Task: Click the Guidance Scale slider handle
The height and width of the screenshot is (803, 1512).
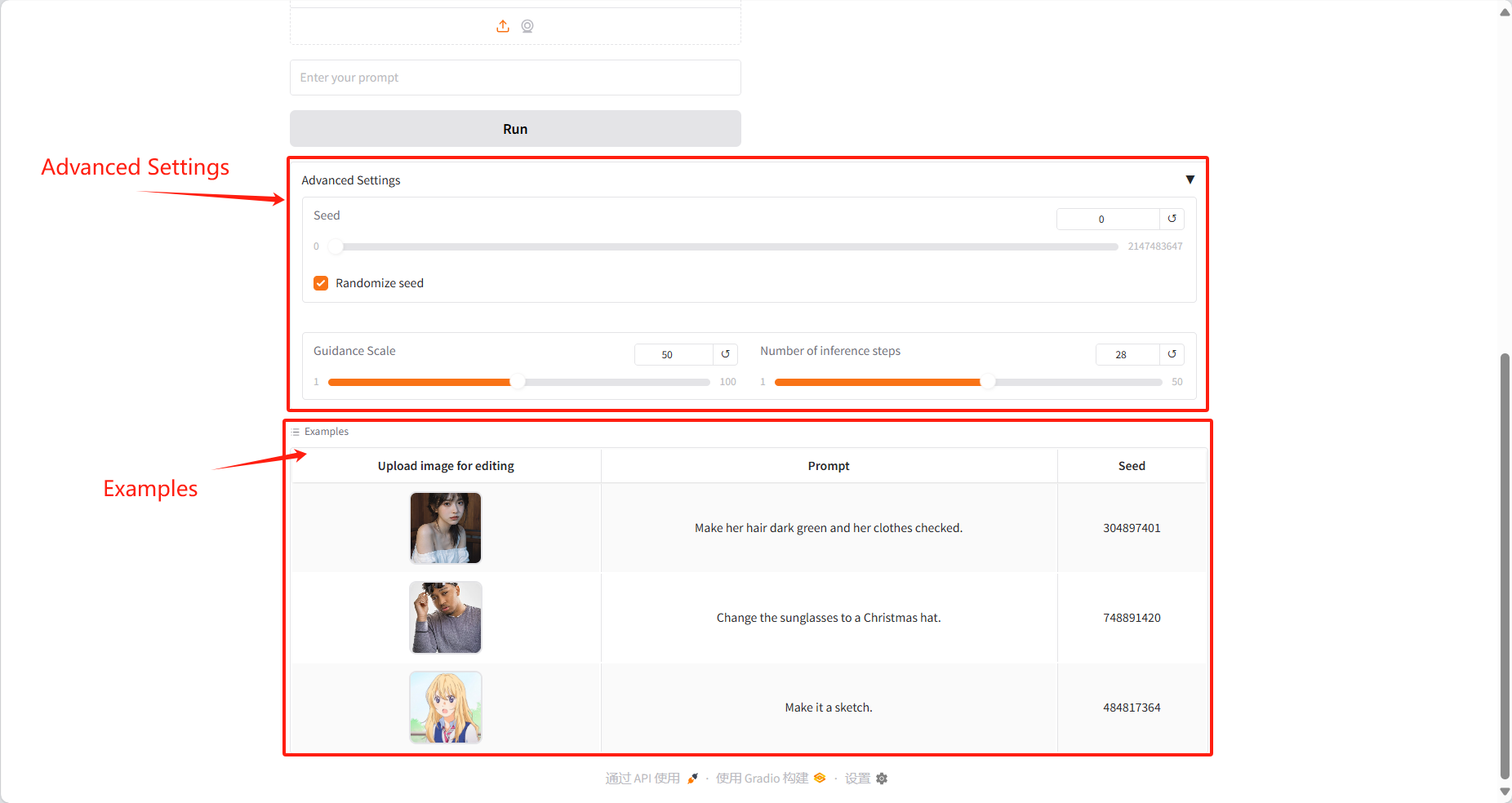Action: pos(518,382)
